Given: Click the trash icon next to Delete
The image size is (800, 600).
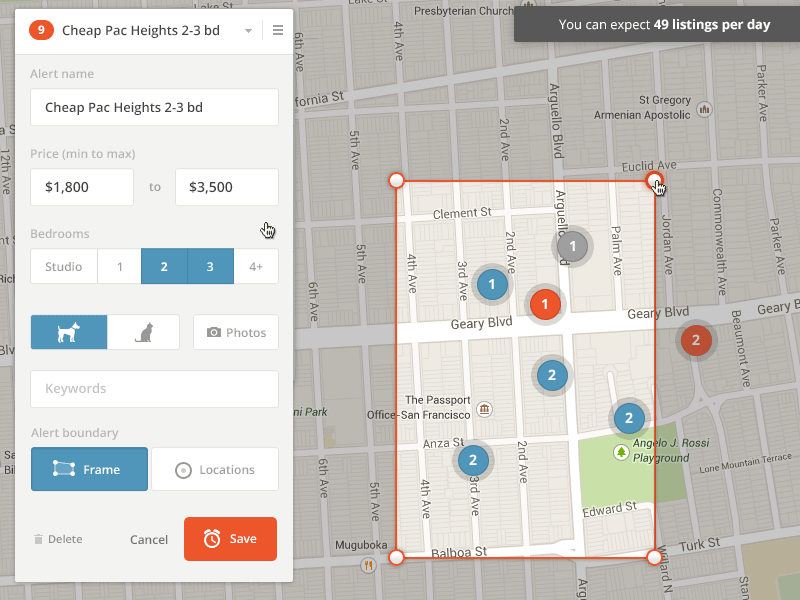Looking at the screenshot, I should pyautogui.click(x=37, y=539).
